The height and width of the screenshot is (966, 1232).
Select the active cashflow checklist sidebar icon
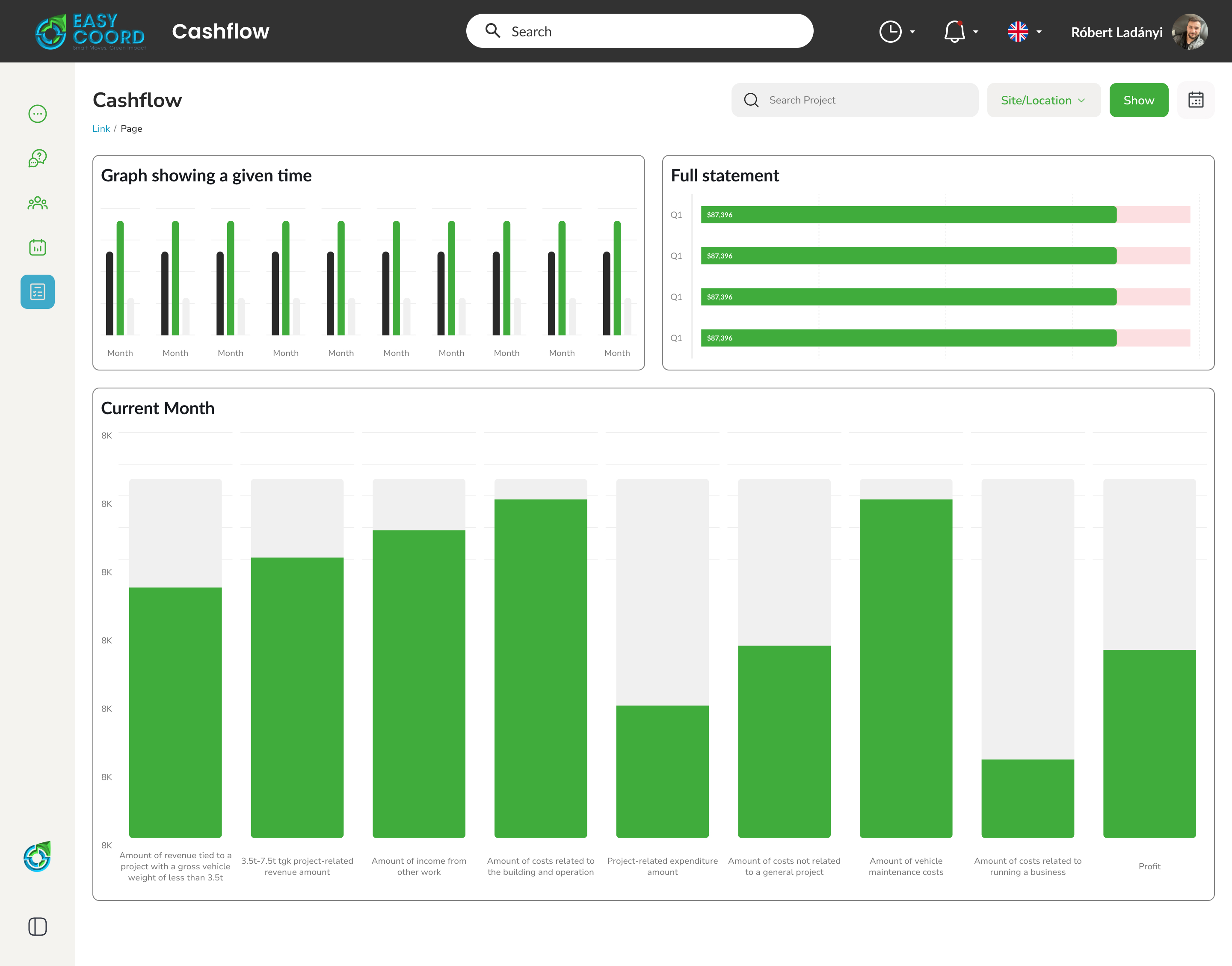[37, 292]
